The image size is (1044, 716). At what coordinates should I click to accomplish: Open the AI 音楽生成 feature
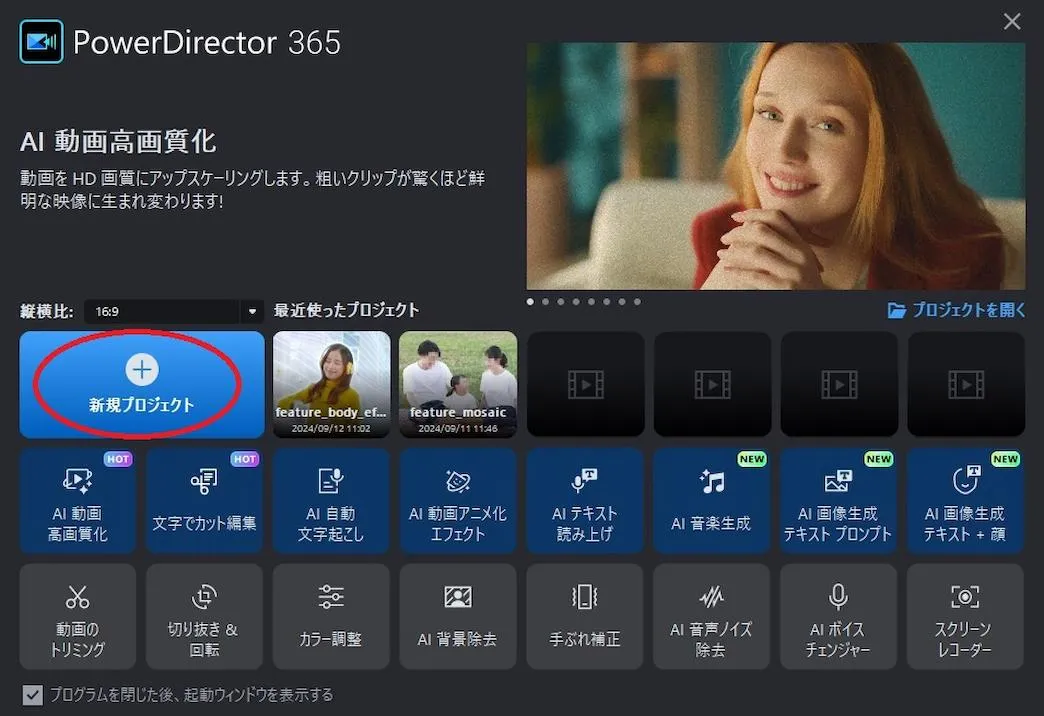(712, 500)
